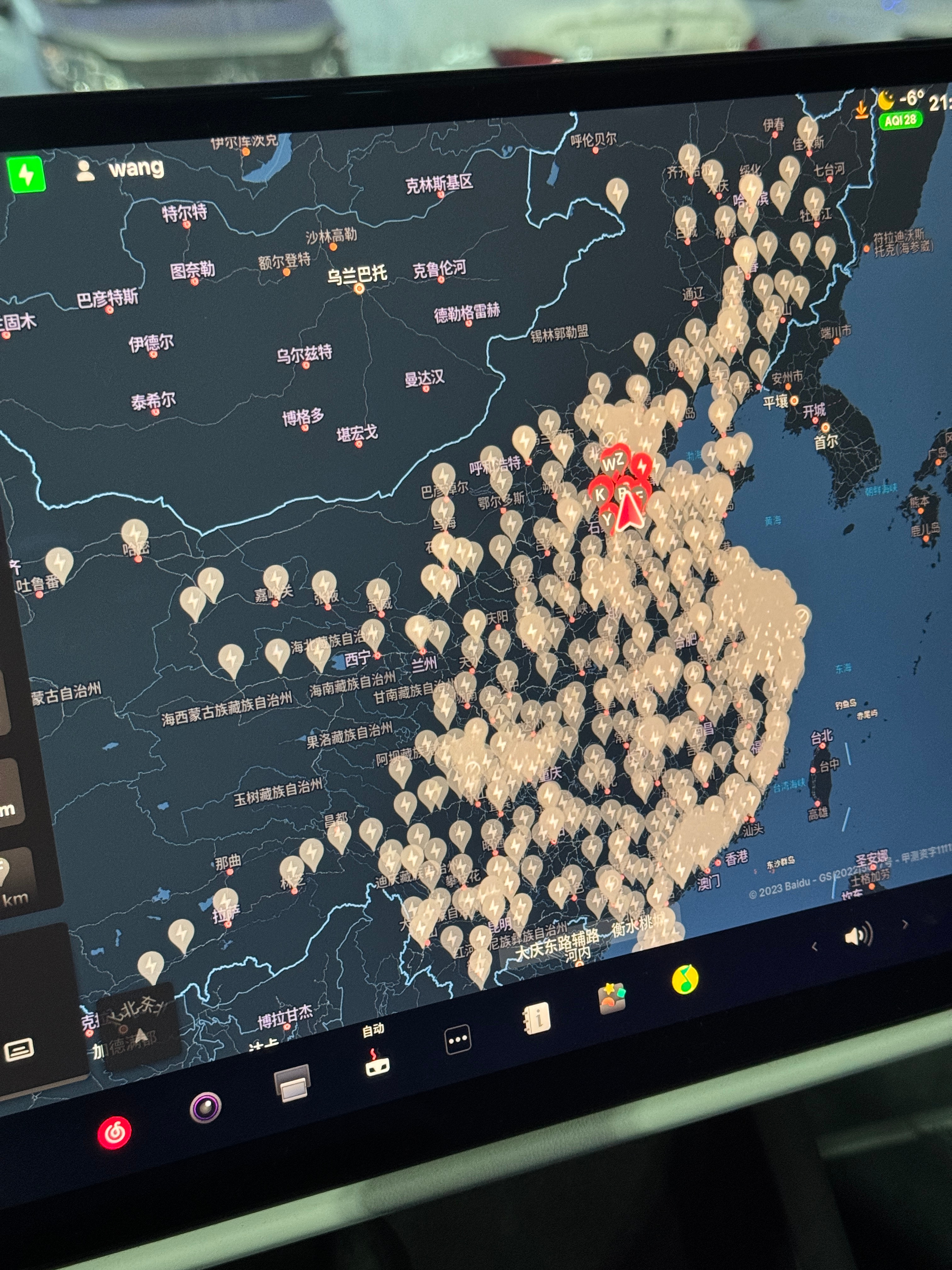Select the red lightning pin beside WZ
The width and height of the screenshot is (952, 1270).
point(641,465)
